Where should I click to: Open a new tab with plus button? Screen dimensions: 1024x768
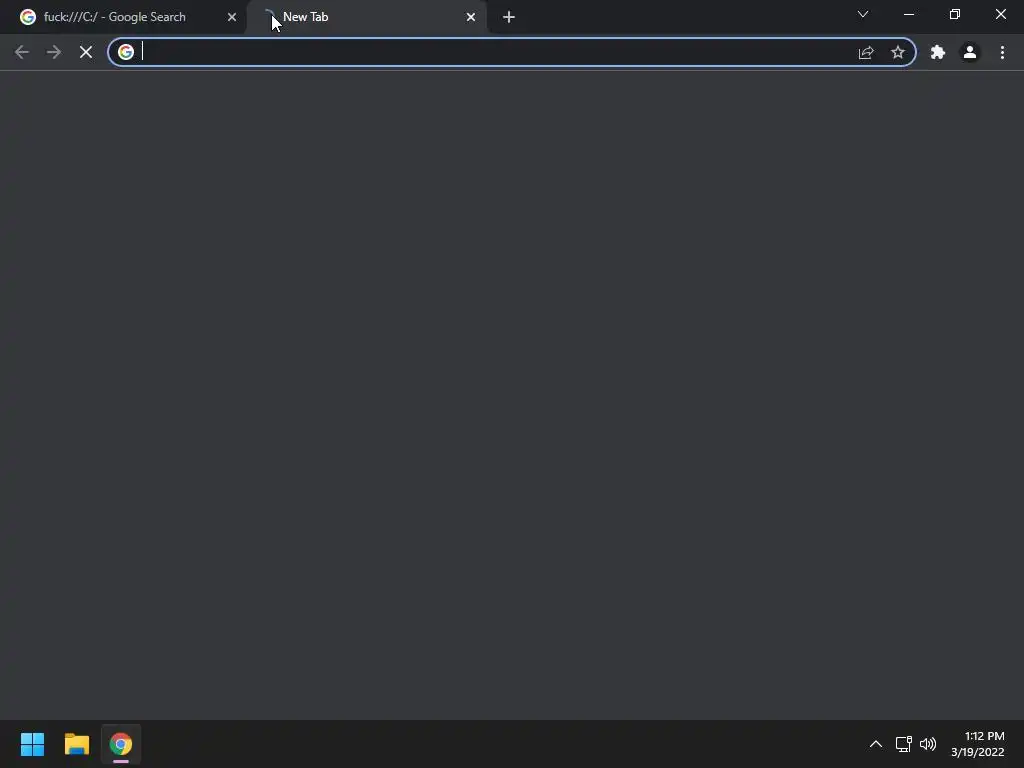[x=509, y=17]
